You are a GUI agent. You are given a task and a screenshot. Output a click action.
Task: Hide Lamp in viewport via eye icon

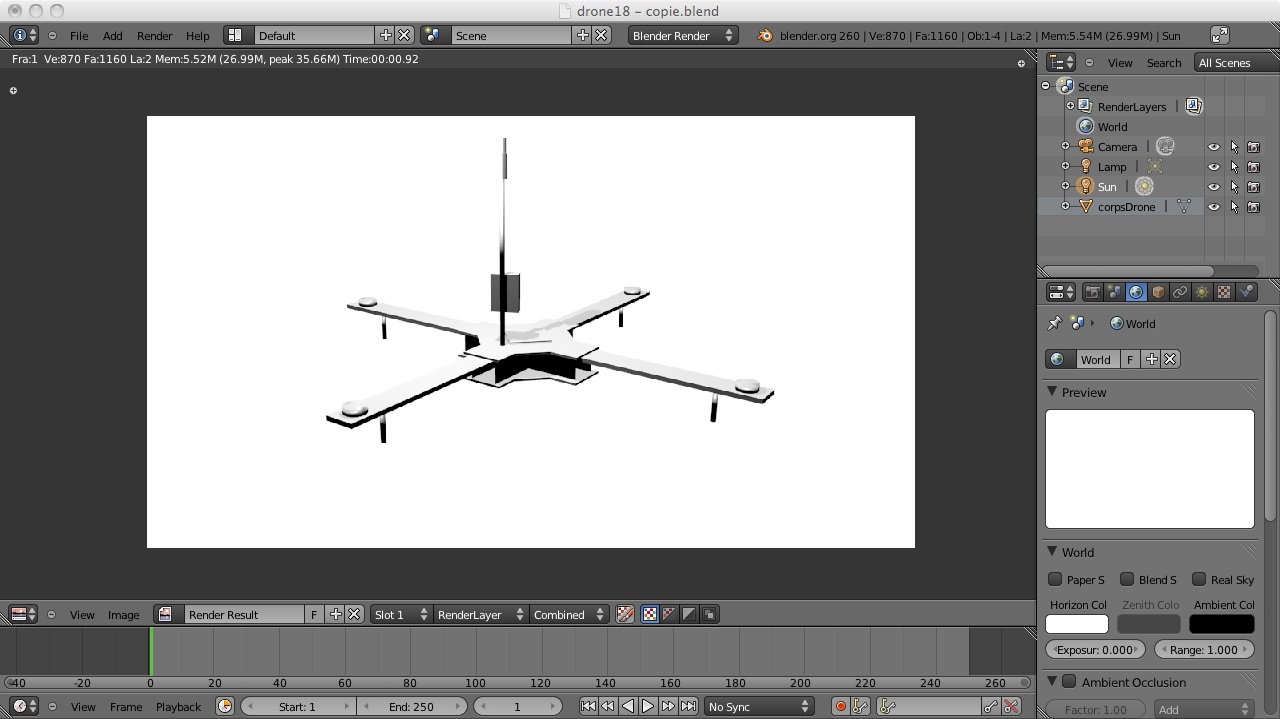1214,166
